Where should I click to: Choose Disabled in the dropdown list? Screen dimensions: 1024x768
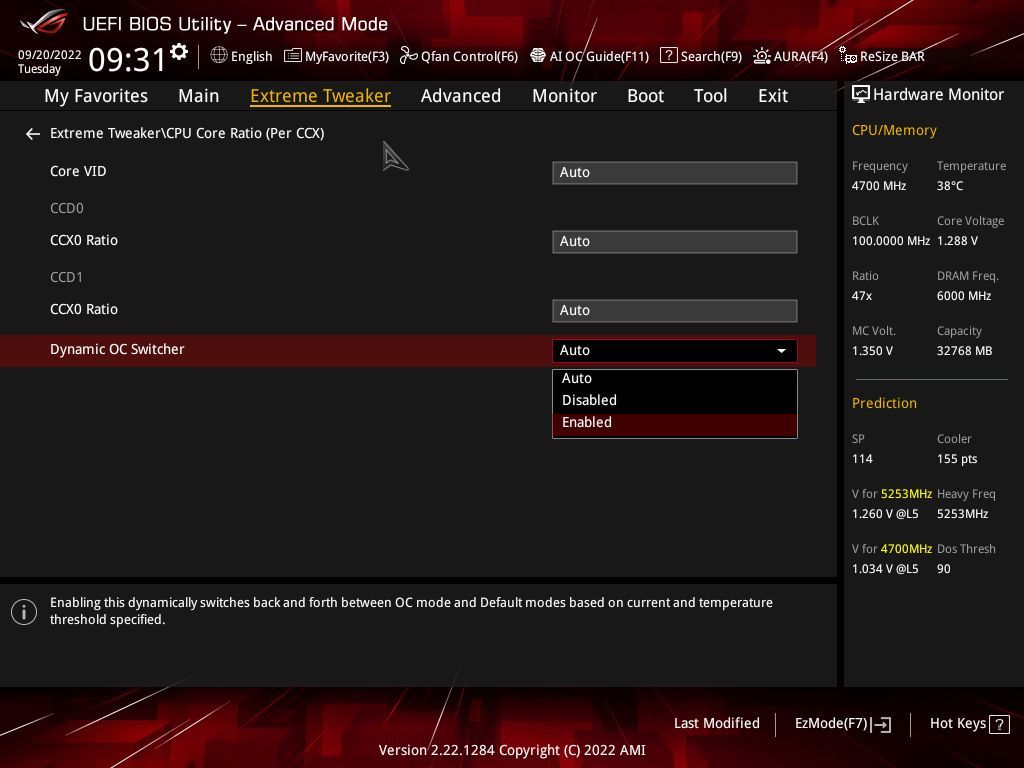(x=675, y=400)
